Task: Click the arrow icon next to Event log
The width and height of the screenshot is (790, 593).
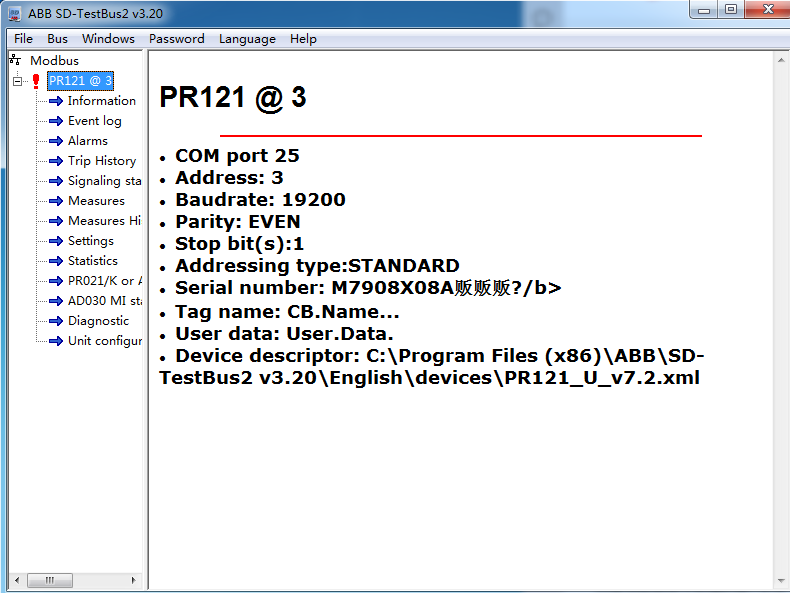Action: point(56,121)
